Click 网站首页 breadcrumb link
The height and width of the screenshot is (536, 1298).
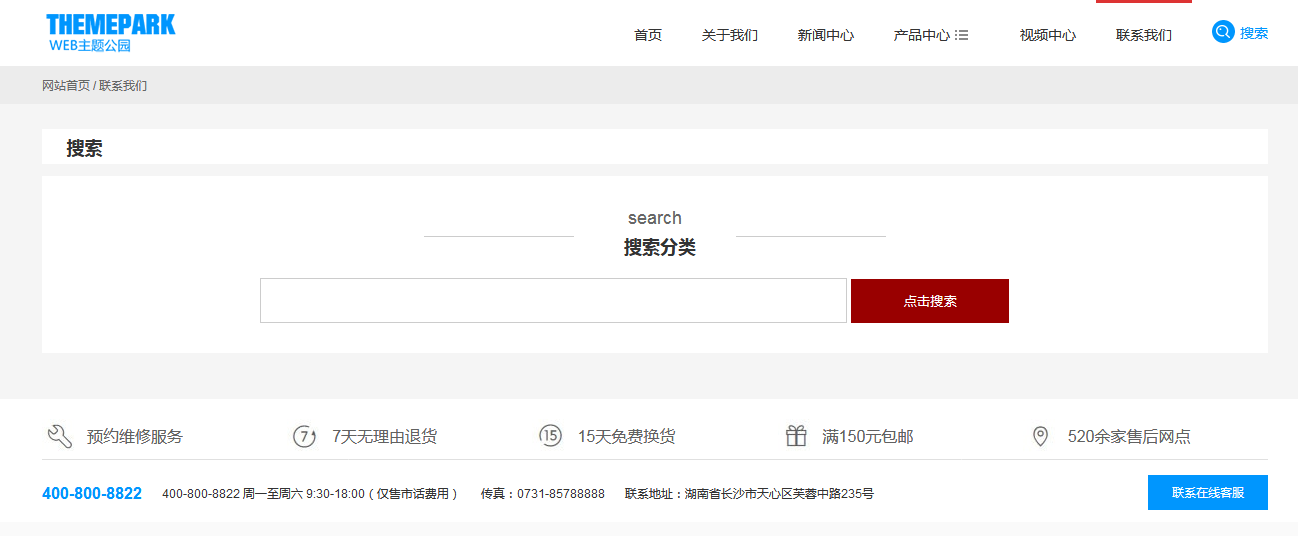coord(66,86)
